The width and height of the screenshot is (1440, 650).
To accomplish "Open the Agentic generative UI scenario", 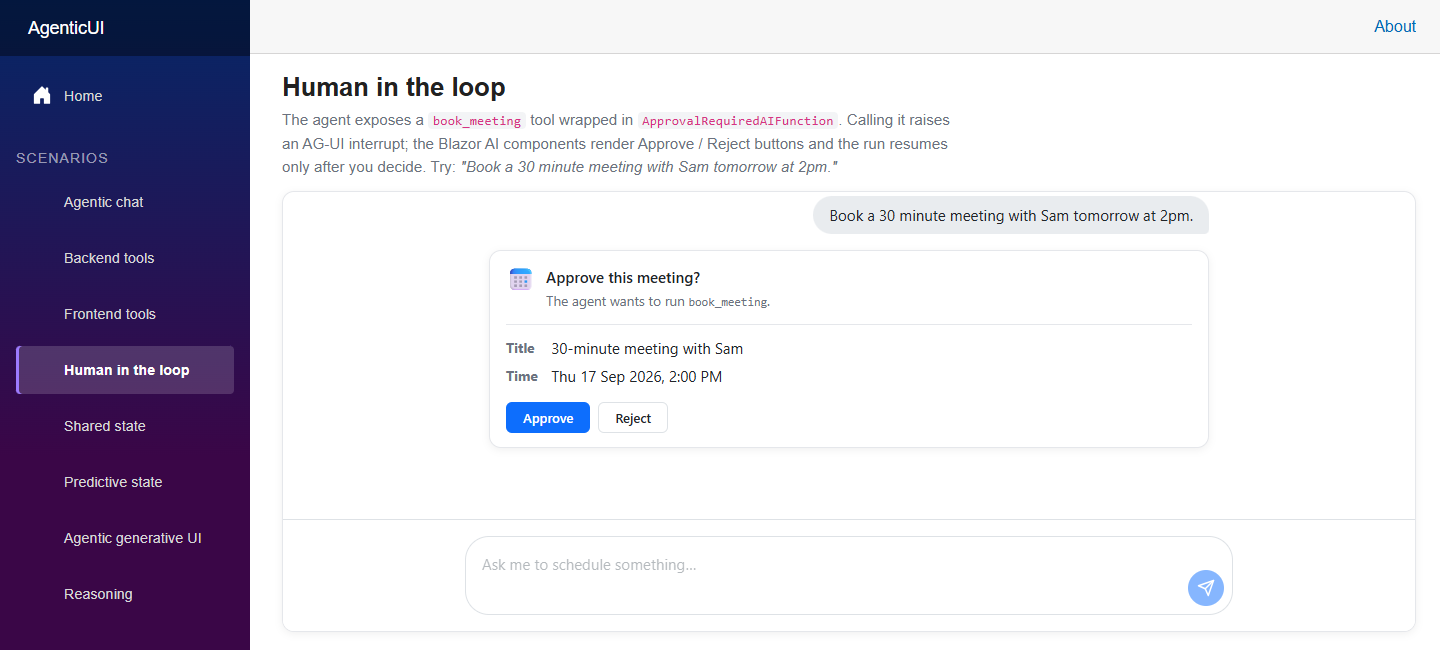I will (125, 538).
